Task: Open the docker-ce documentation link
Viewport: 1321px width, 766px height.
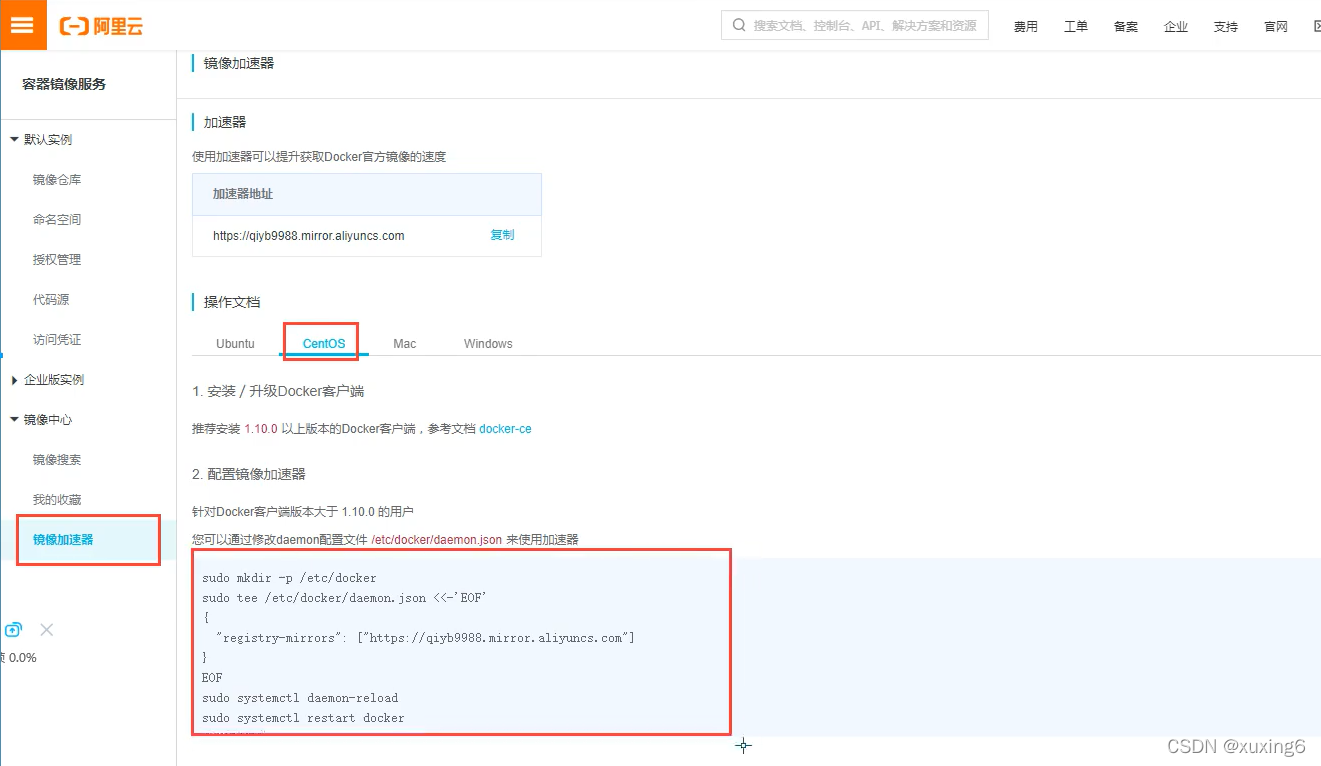Action: point(505,429)
